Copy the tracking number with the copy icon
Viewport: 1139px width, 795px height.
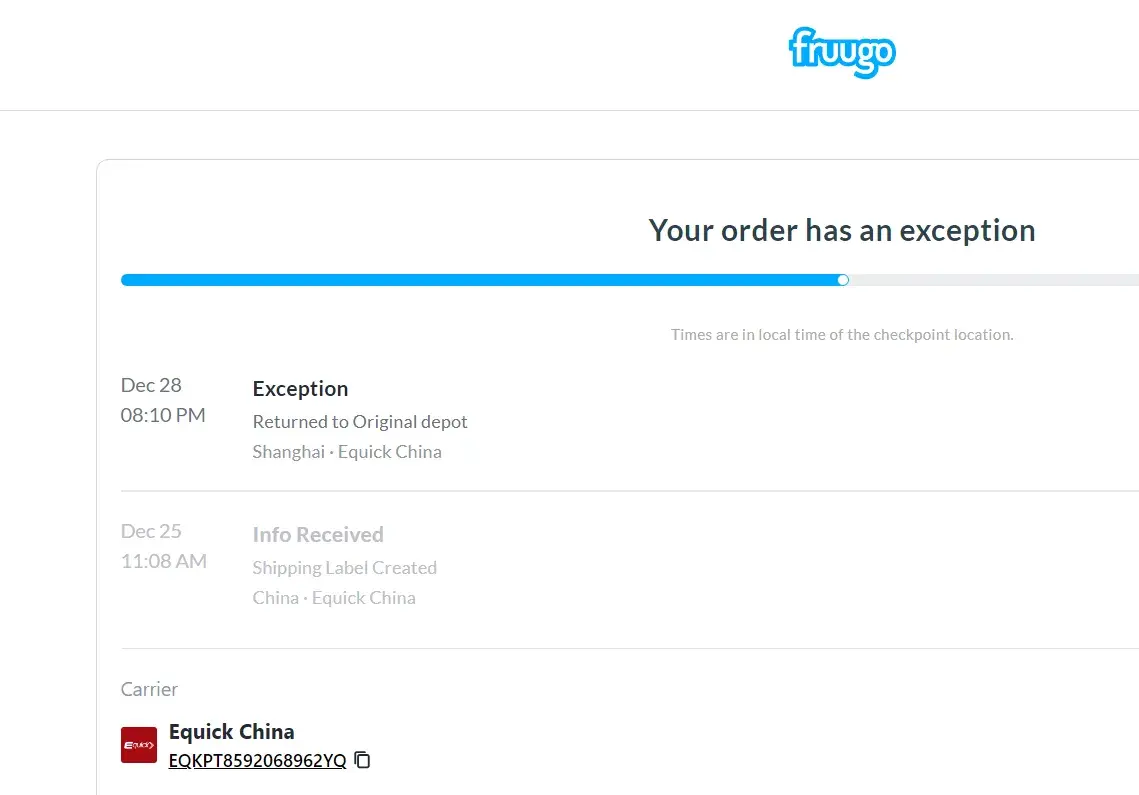(363, 760)
